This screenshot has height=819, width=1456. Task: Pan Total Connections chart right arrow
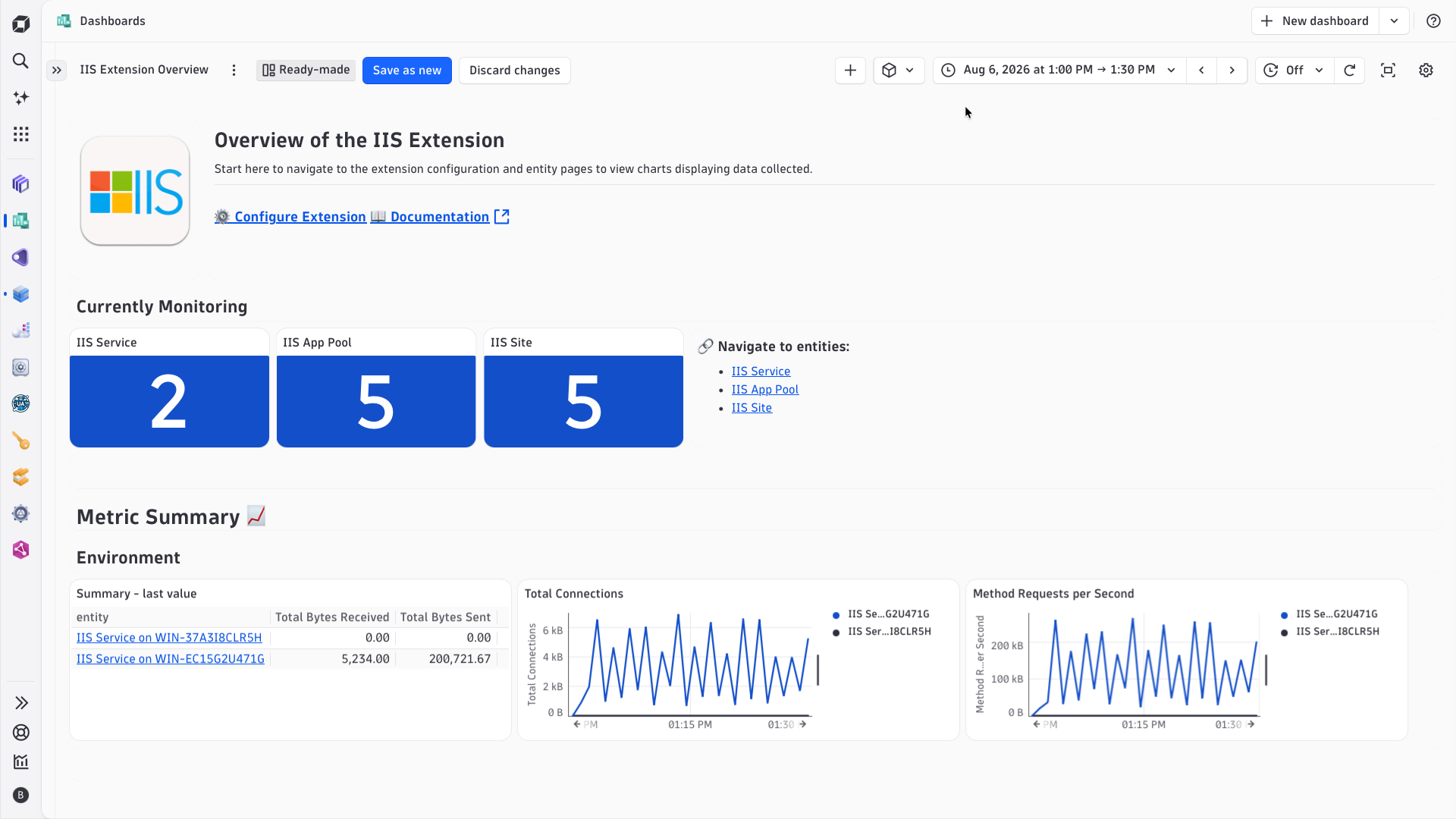pos(803,724)
